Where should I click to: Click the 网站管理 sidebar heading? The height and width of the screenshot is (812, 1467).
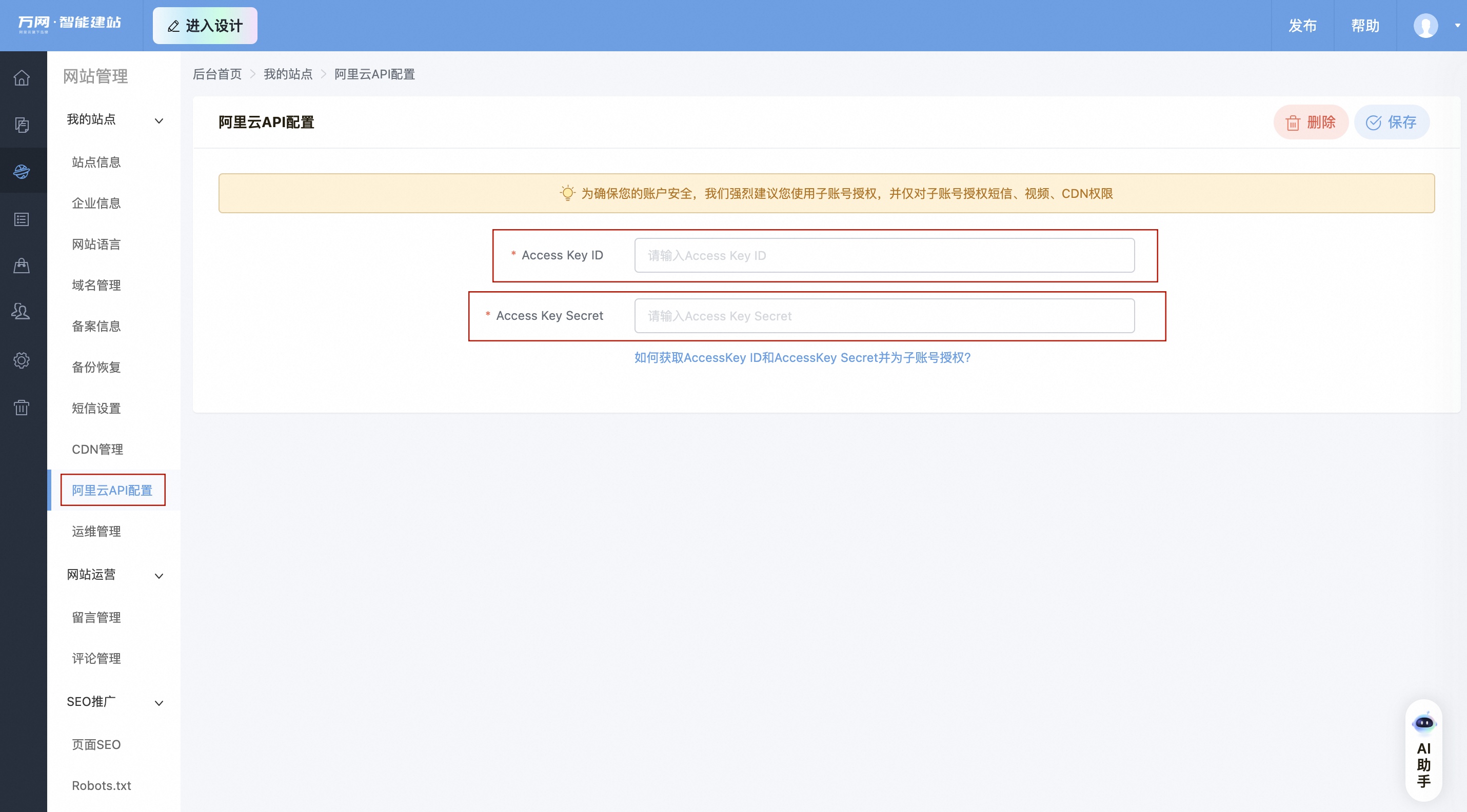(95, 76)
